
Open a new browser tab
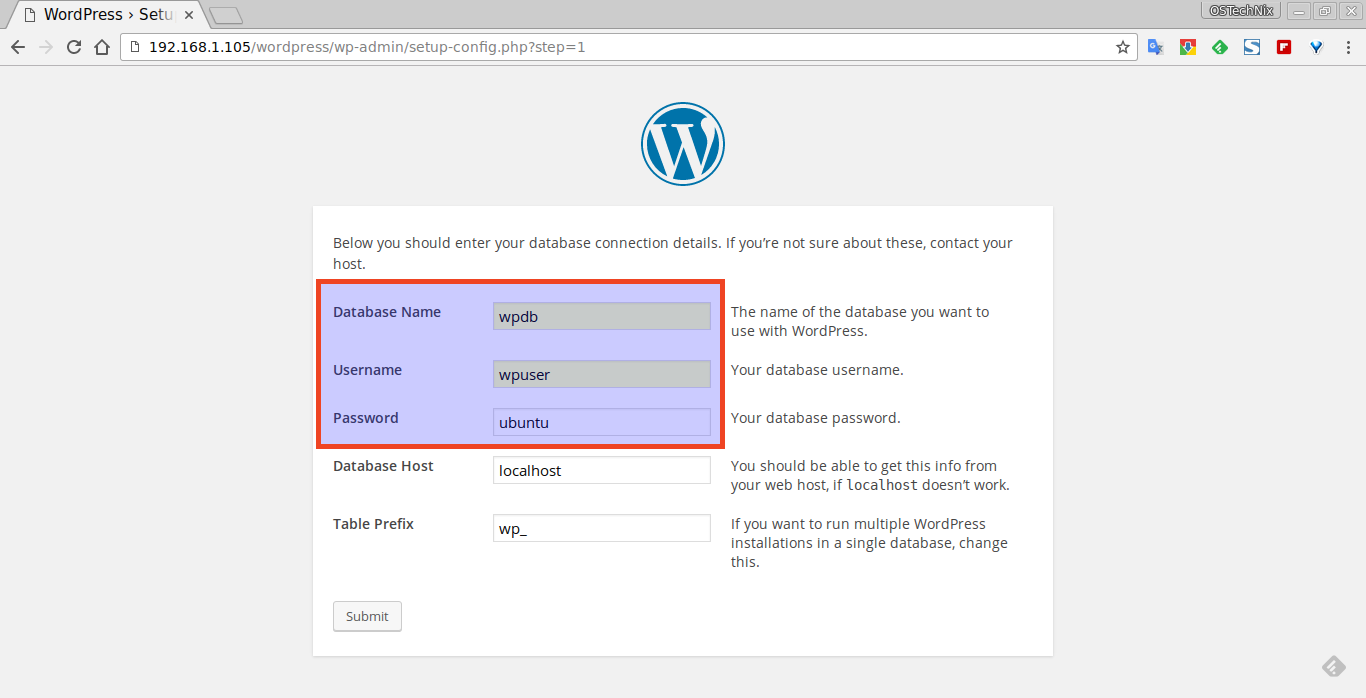[226, 15]
